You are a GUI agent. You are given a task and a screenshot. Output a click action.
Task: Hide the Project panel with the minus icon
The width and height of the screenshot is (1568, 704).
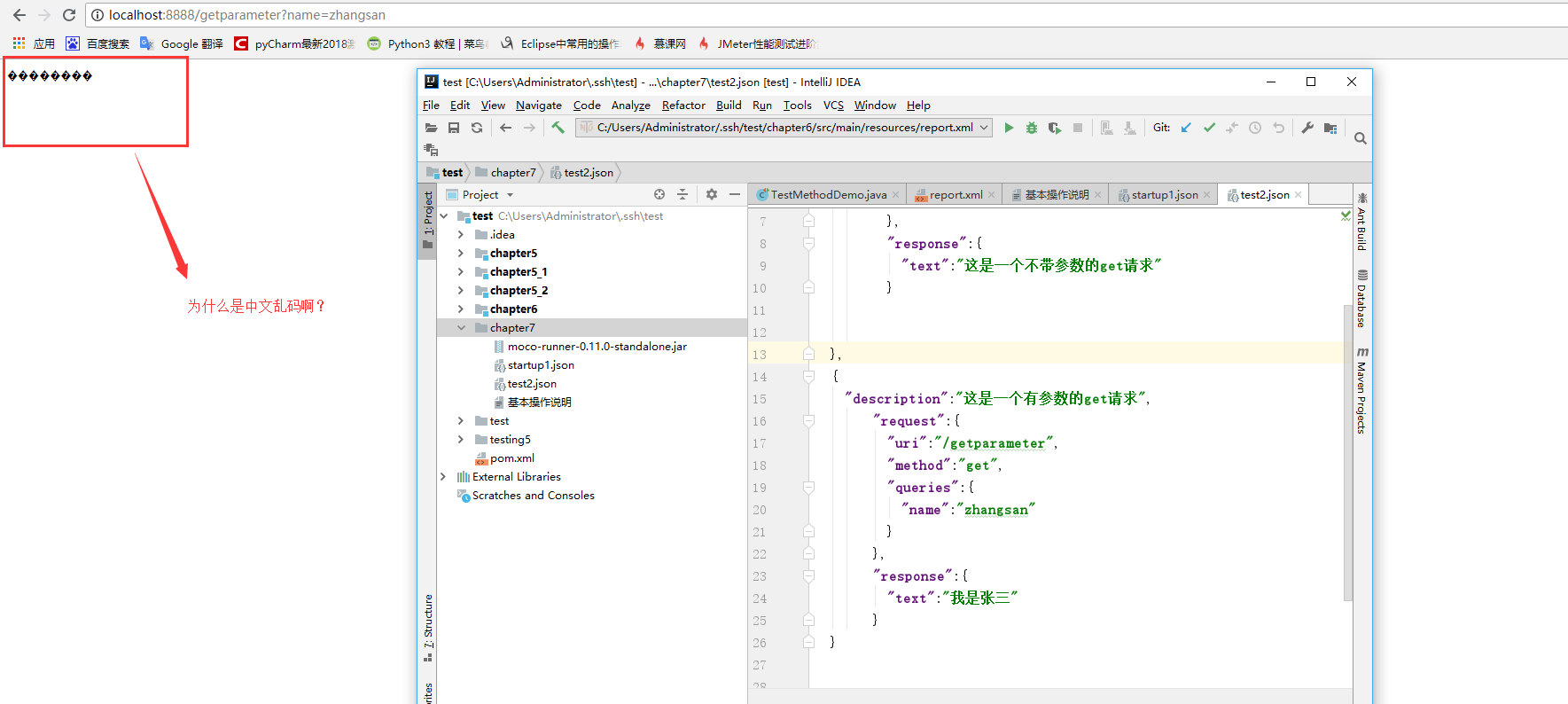point(735,194)
